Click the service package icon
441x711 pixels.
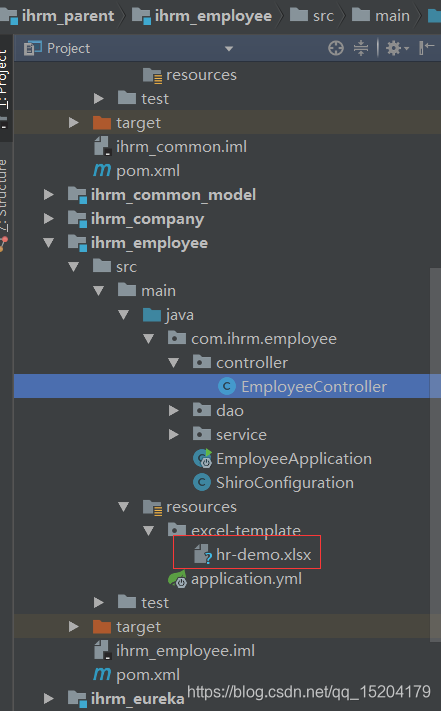click(x=202, y=434)
